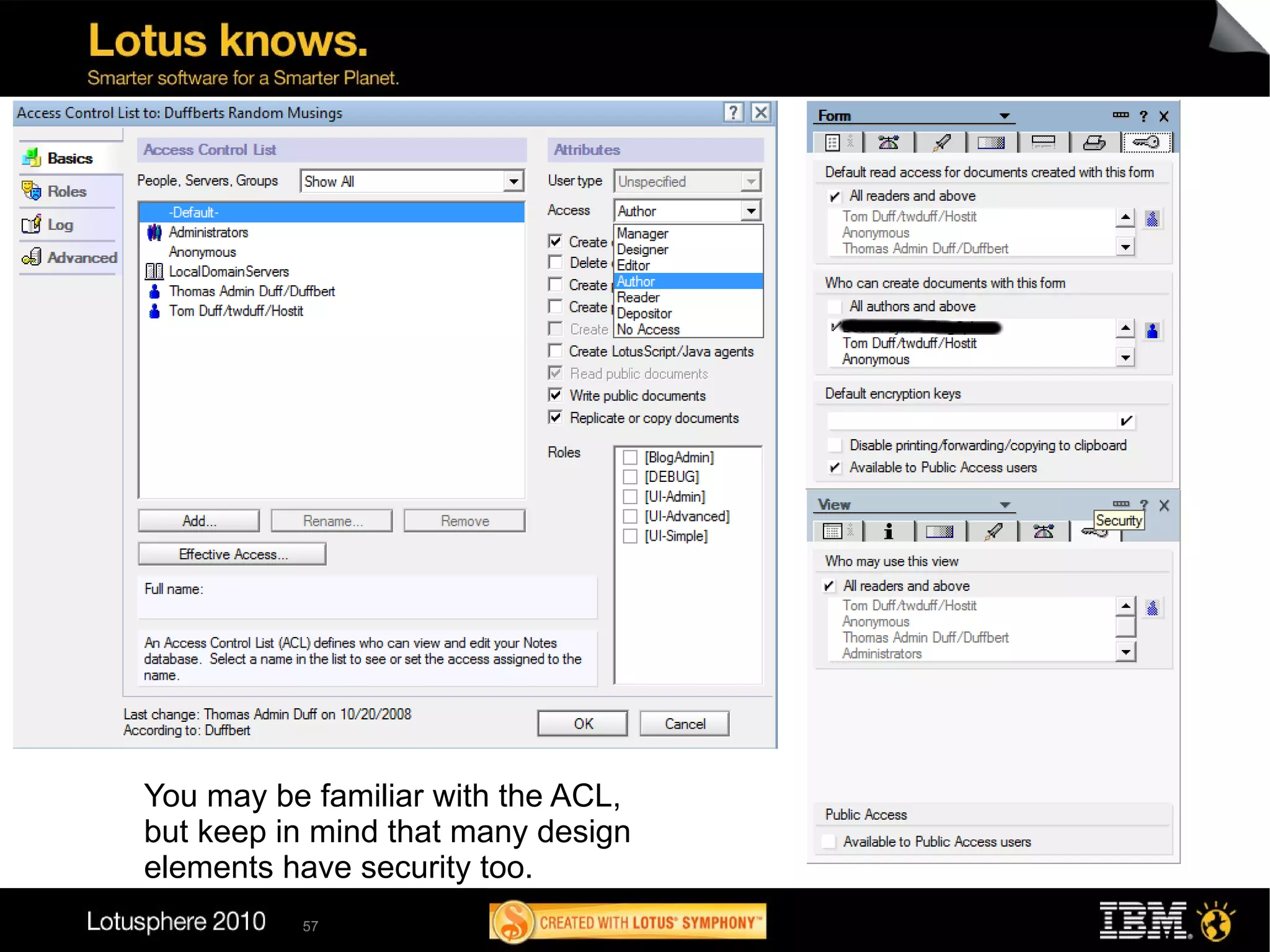
Task: Cancel the ACL dialog
Action: coord(685,724)
